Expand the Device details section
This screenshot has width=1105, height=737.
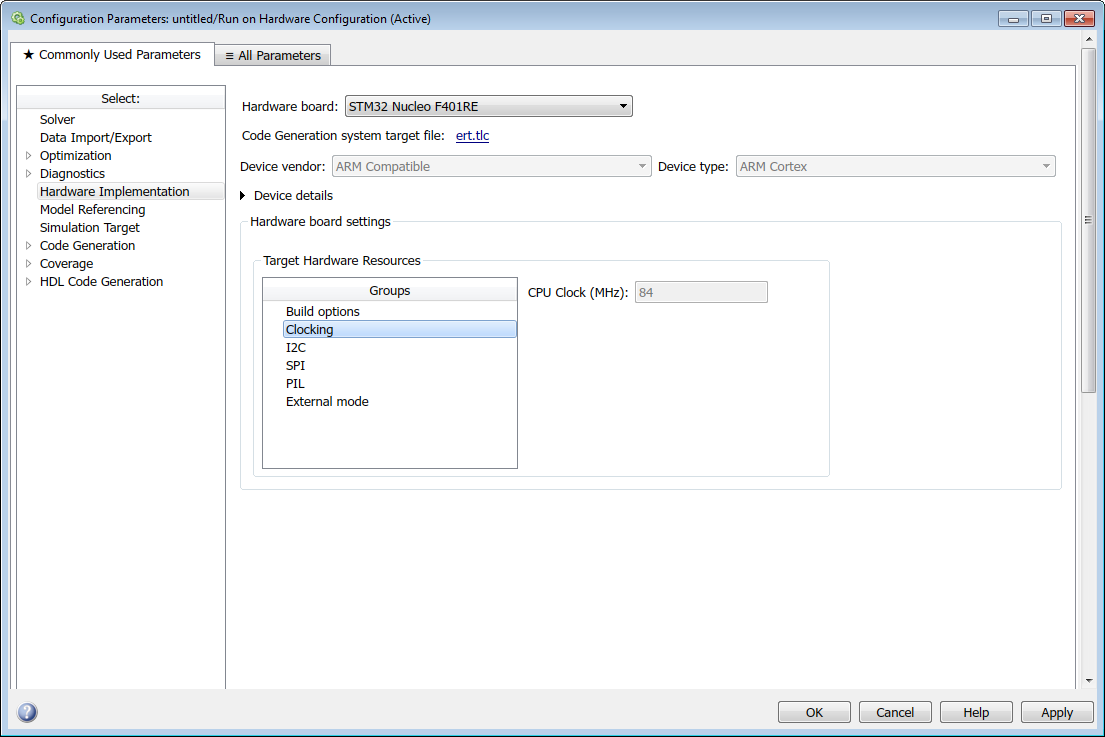[x=242, y=195]
